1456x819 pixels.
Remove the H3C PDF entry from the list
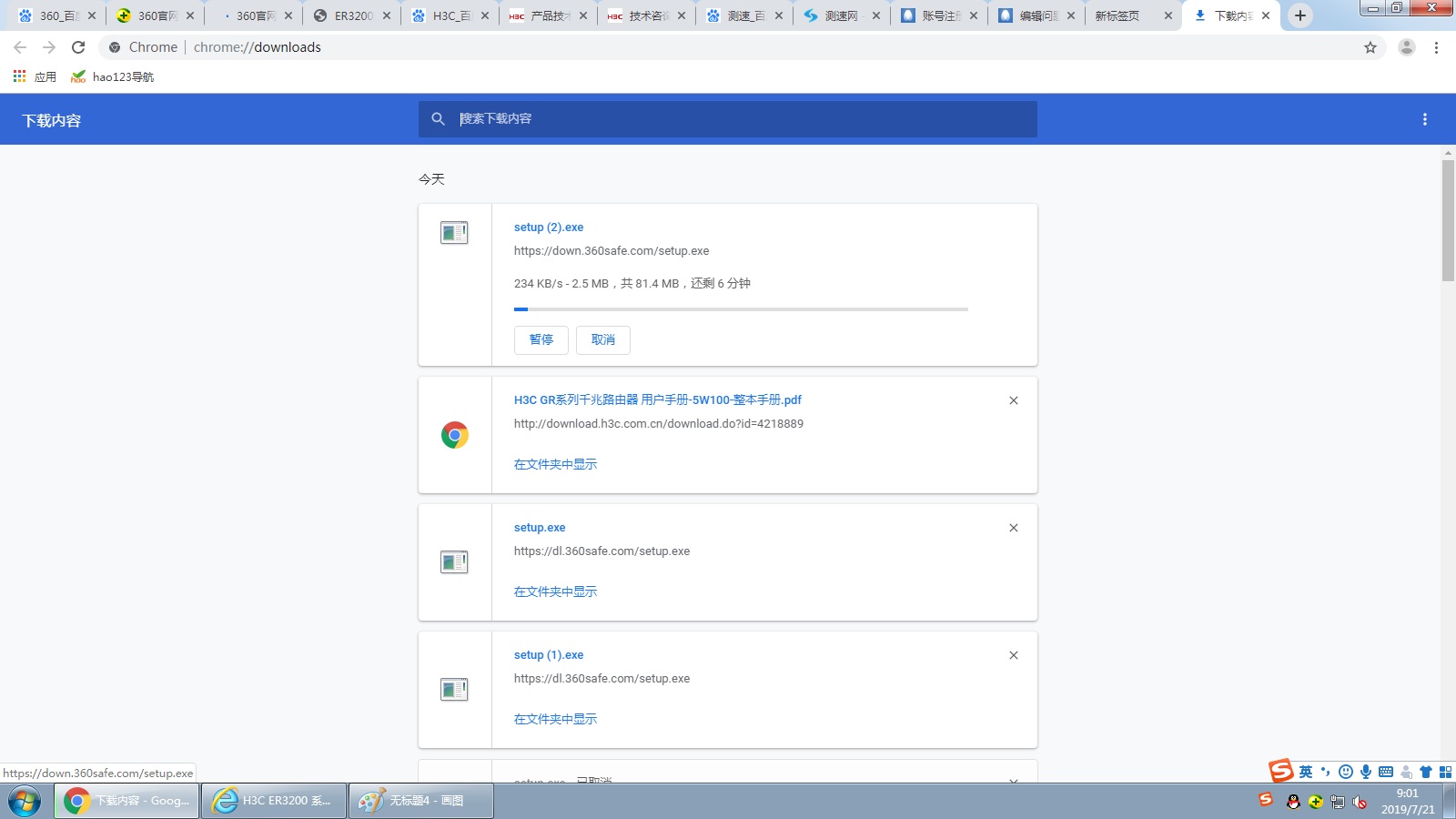click(x=1014, y=400)
